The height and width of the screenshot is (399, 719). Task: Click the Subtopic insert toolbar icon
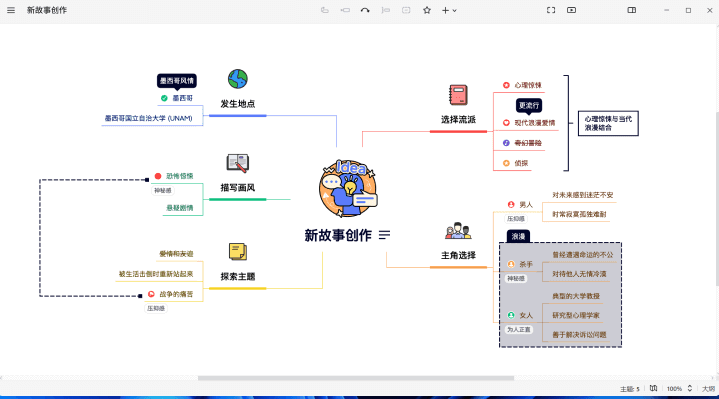pos(345,10)
